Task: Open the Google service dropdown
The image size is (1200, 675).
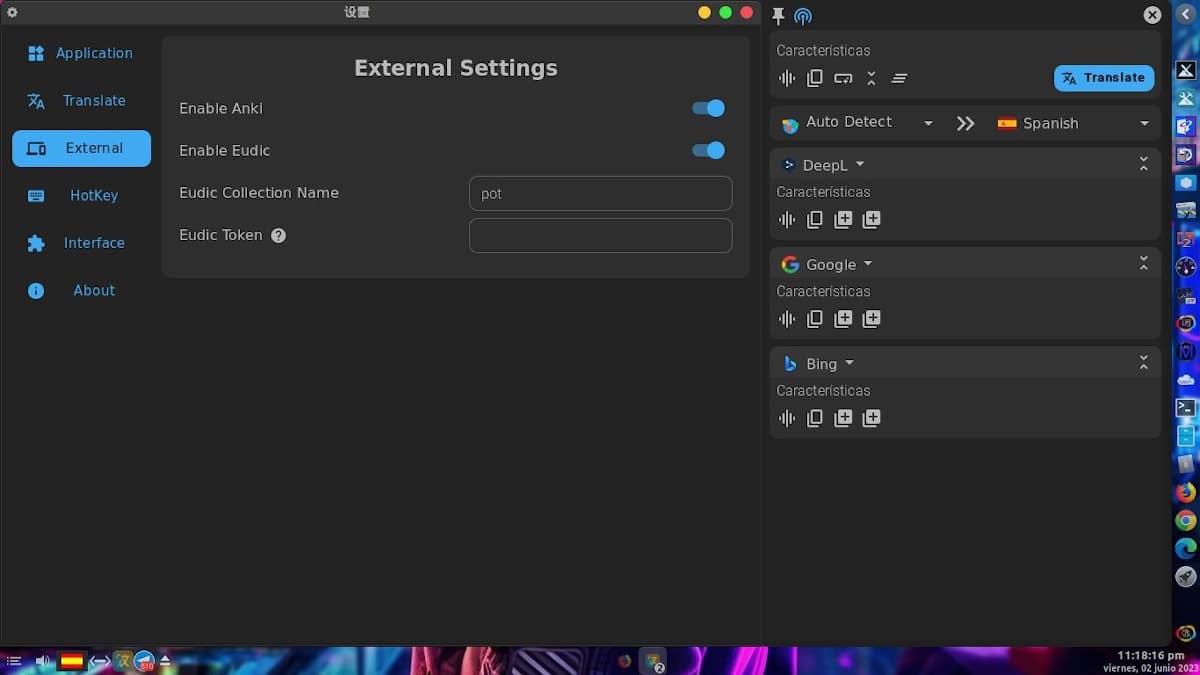Action: click(x=827, y=264)
